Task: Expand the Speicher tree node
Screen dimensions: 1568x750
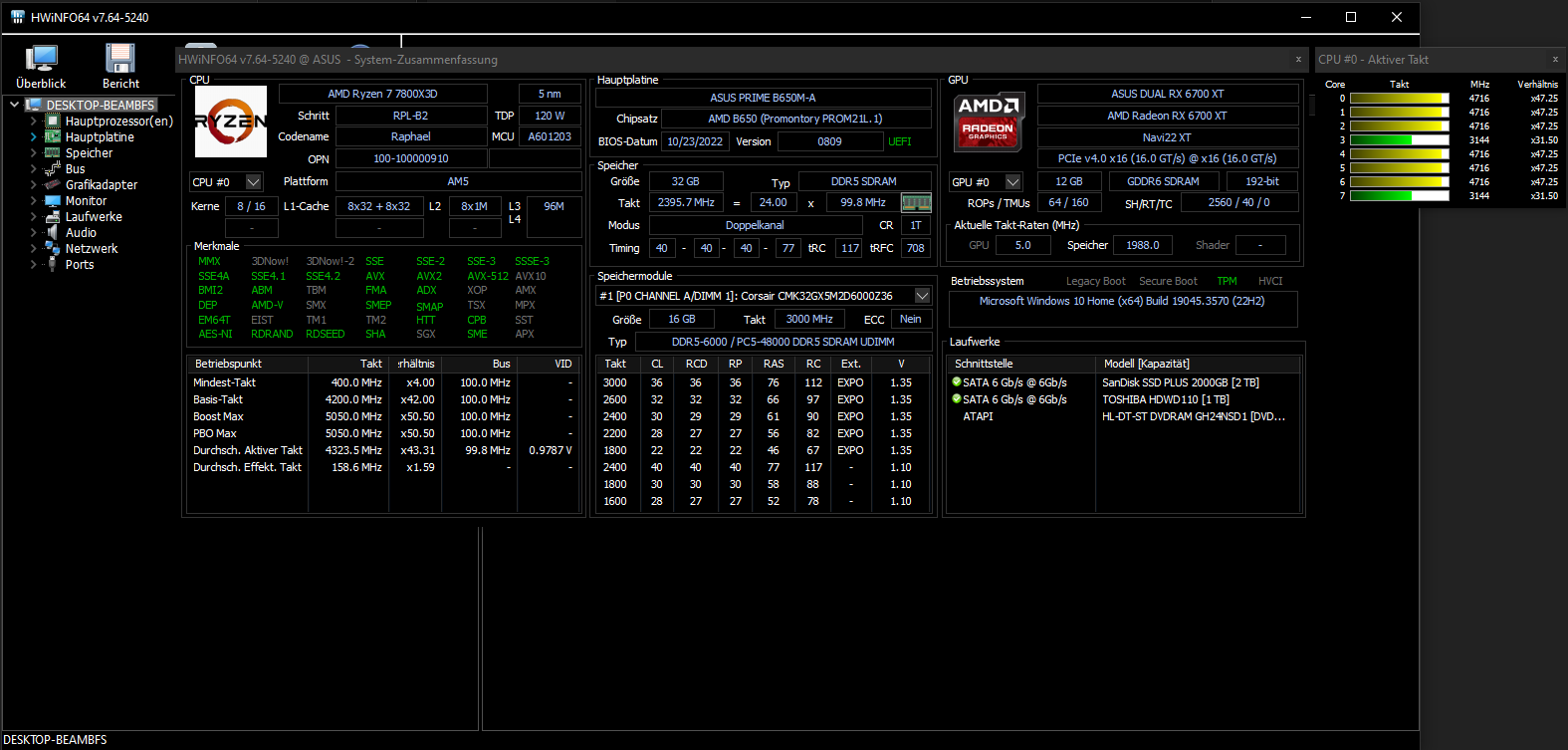Action: click(x=33, y=153)
